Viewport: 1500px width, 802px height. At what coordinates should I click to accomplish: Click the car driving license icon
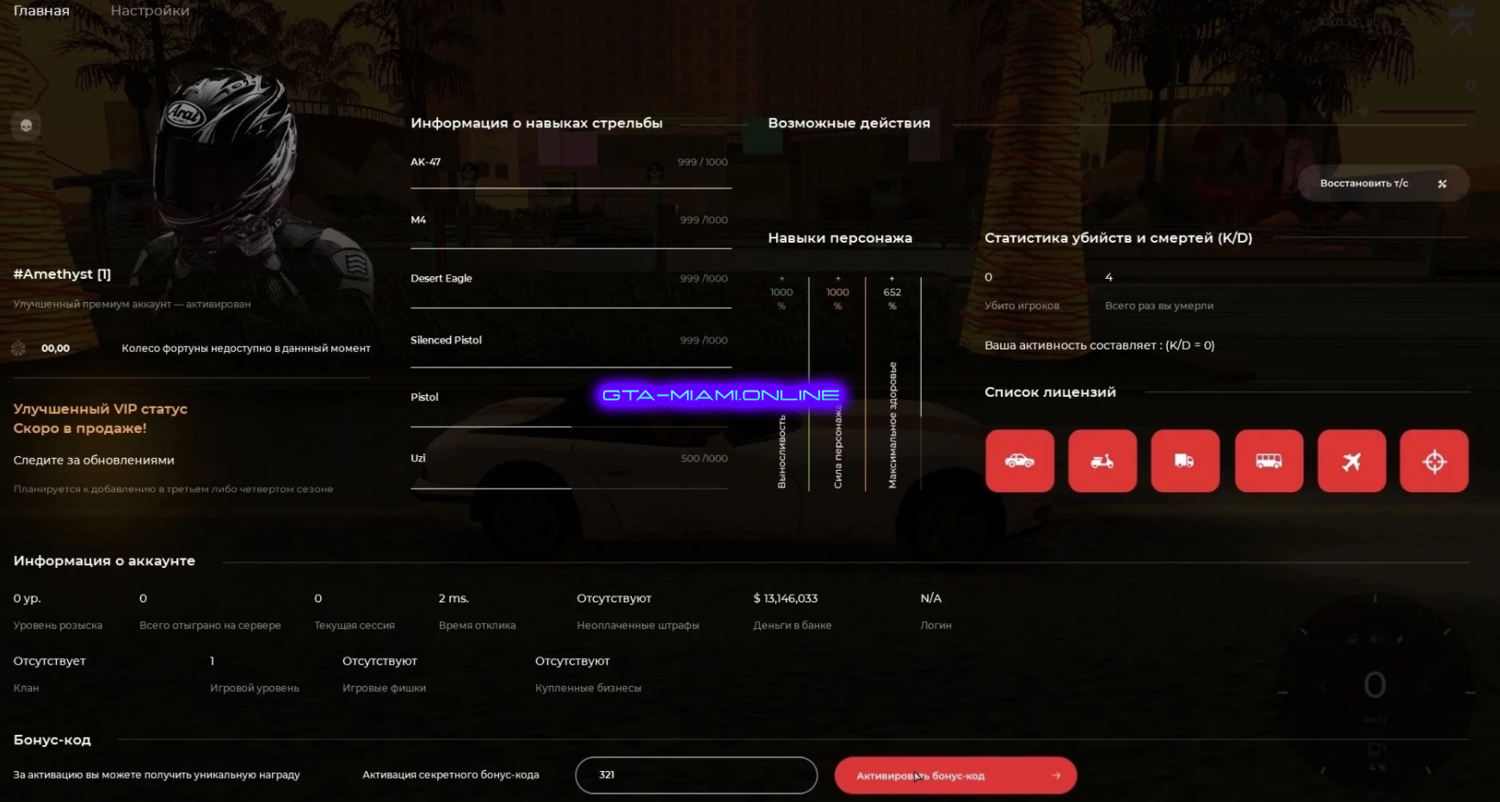[x=1019, y=461]
